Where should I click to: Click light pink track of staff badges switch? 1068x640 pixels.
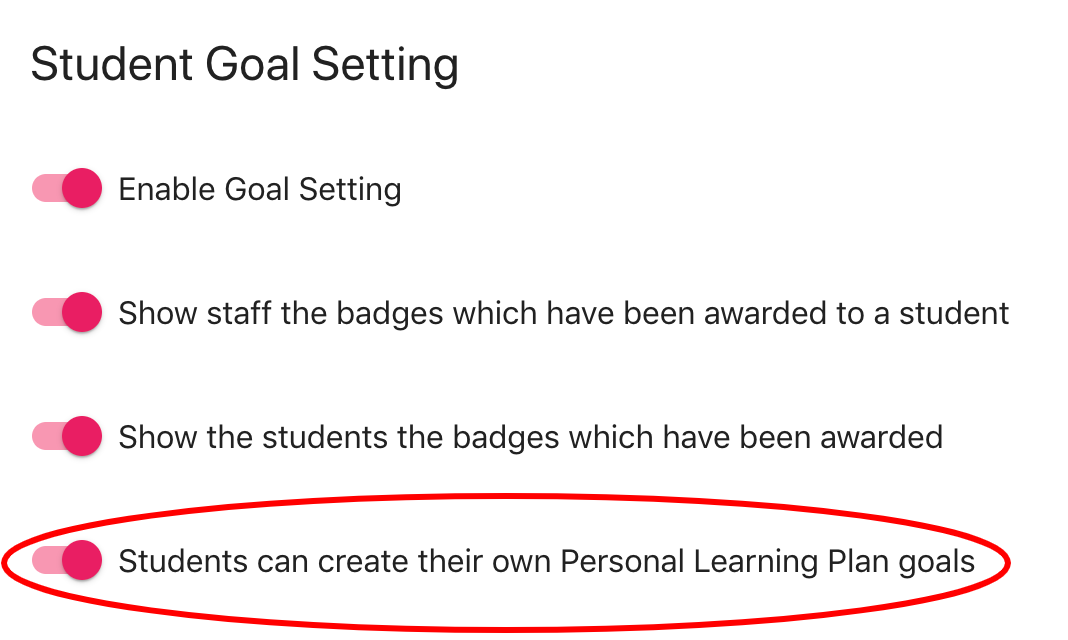(45, 313)
